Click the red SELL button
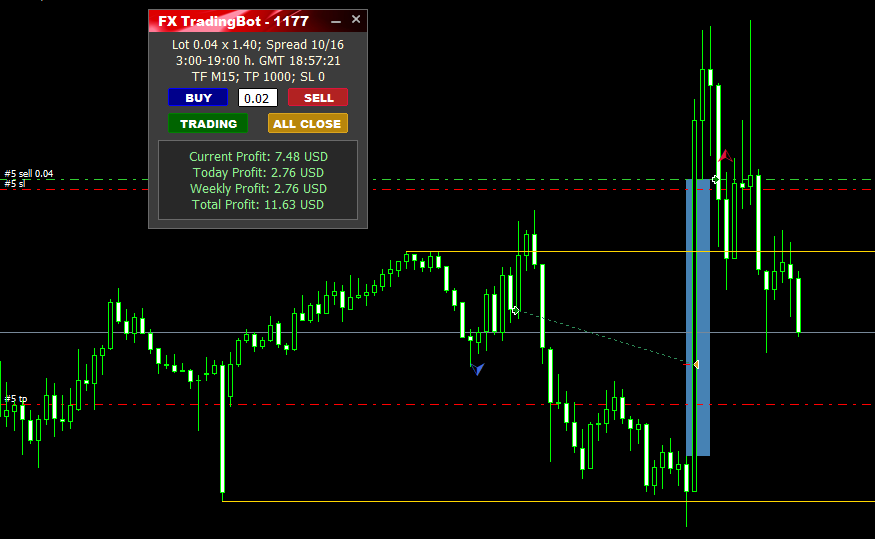Image resolution: width=875 pixels, height=539 pixels. 318,98
